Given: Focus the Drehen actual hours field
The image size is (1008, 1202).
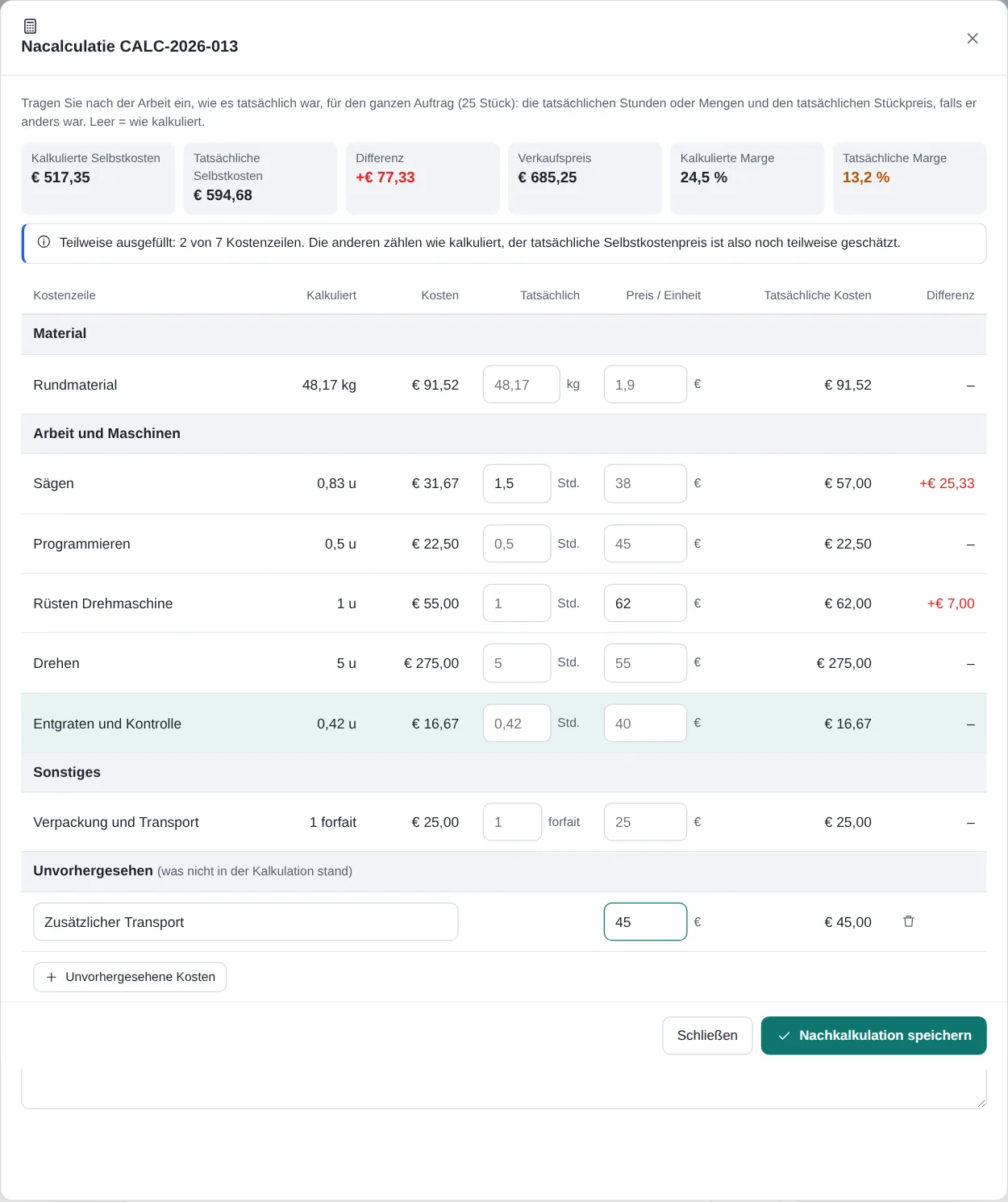Looking at the screenshot, I should (x=517, y=663).
